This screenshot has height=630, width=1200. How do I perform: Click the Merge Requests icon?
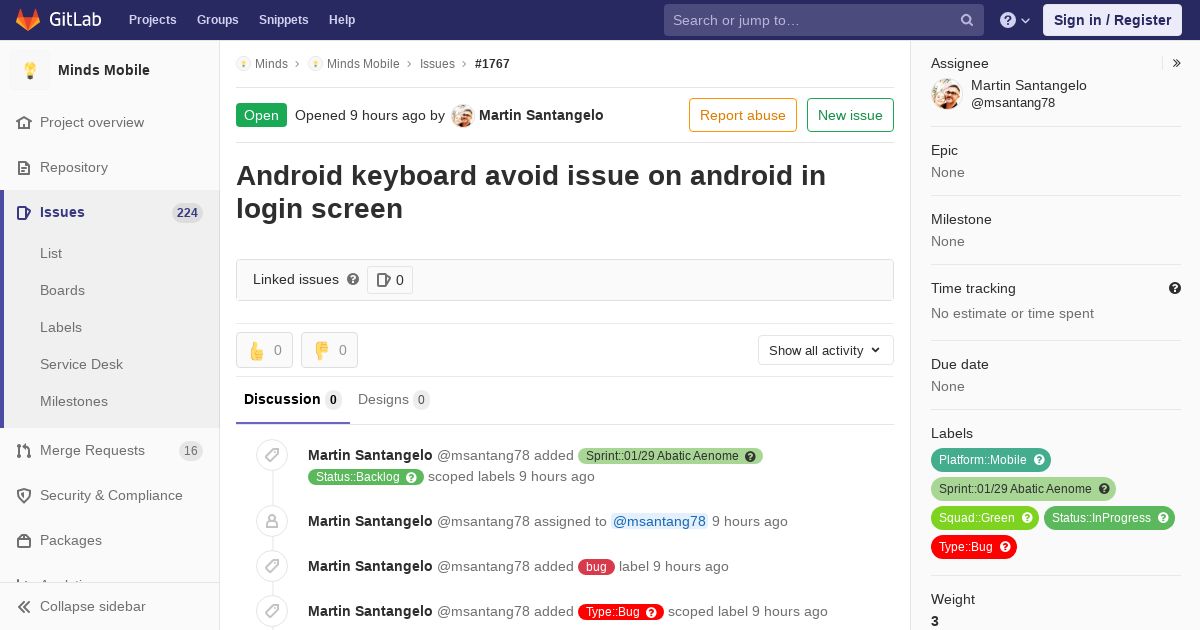tap(24, 451)
